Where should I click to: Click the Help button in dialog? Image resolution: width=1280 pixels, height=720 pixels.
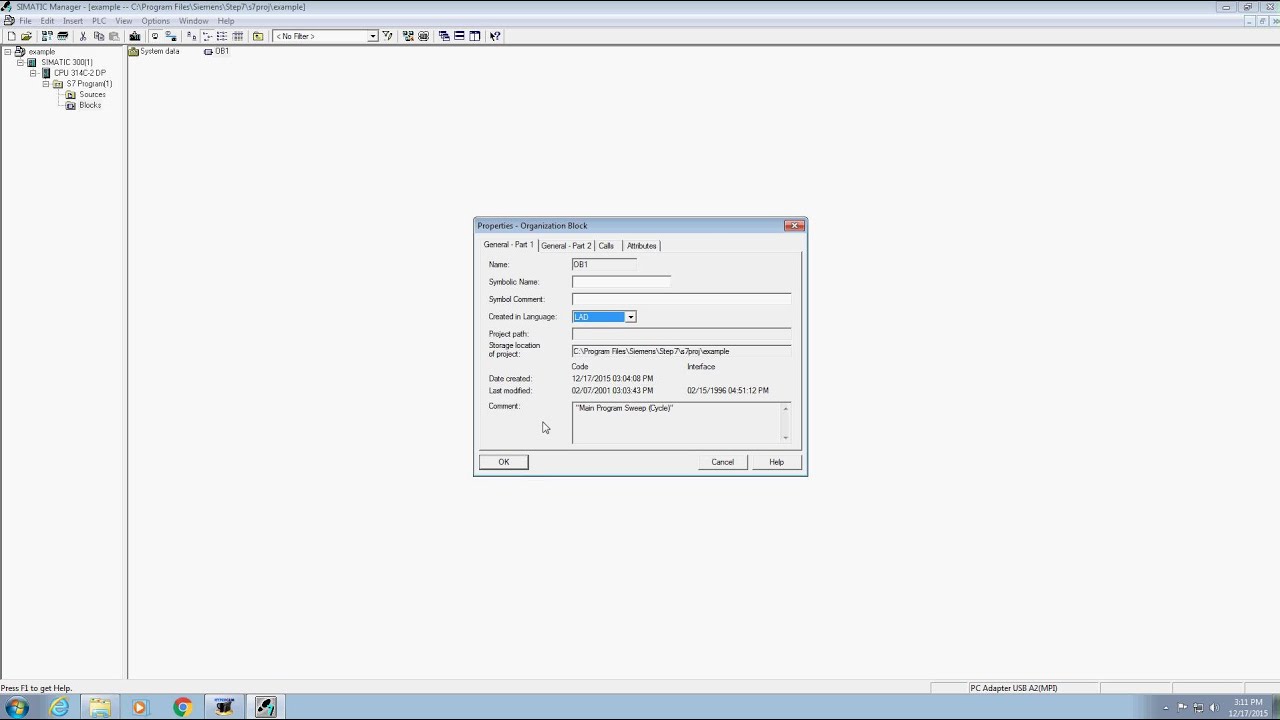(777, 462)
